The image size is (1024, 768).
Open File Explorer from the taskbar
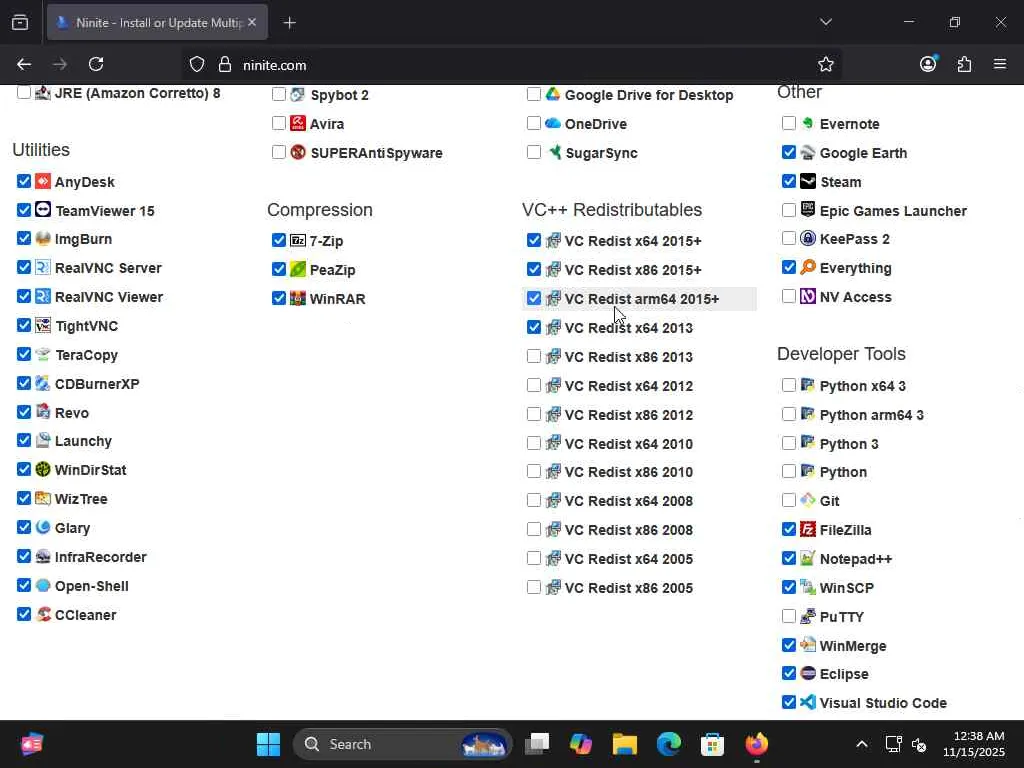click(x=624, y=744)
